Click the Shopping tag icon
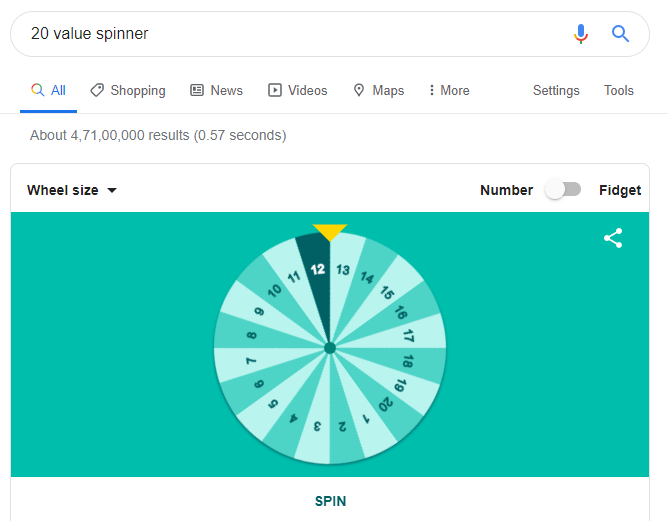The image size is (668, 521). [x=97, y=90]
